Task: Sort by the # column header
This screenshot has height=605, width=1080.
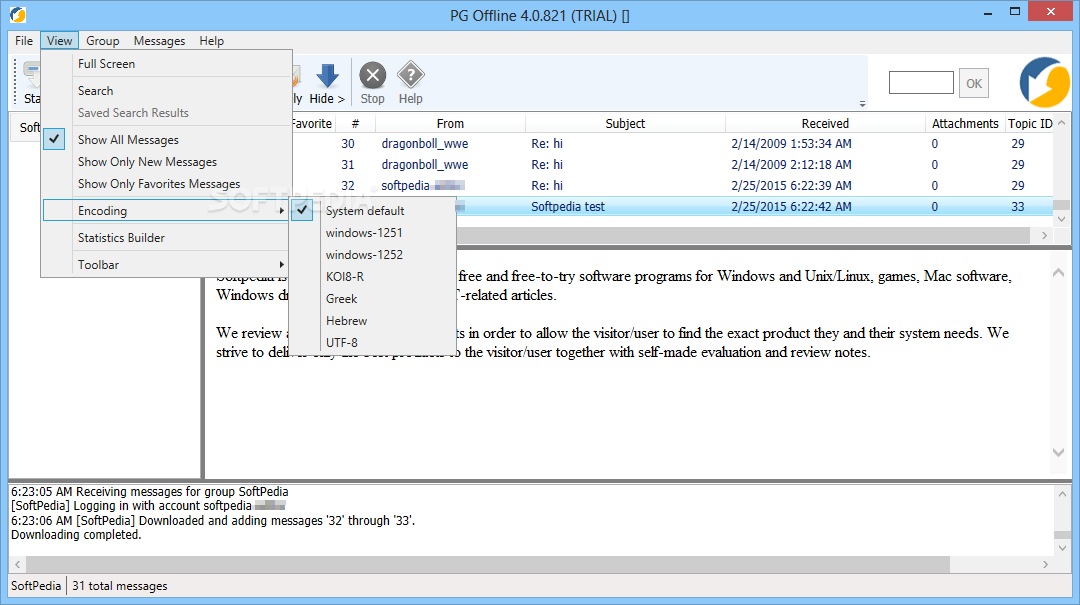Action: click(355, 123)
